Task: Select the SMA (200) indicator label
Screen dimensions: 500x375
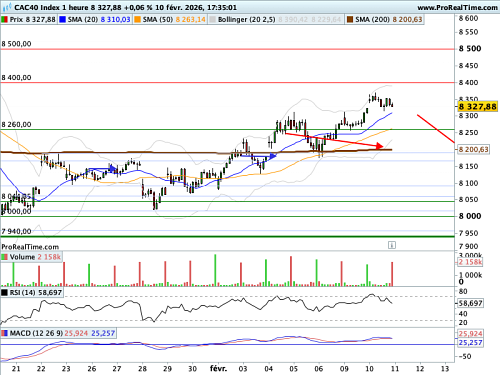Action: coord(372,20)
